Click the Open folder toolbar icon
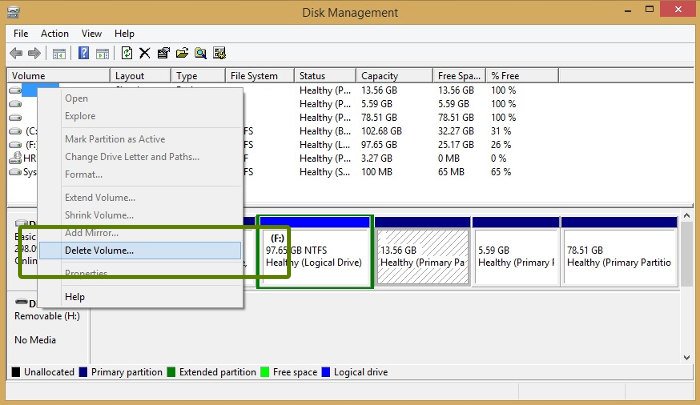 click(x=182, y=53)
